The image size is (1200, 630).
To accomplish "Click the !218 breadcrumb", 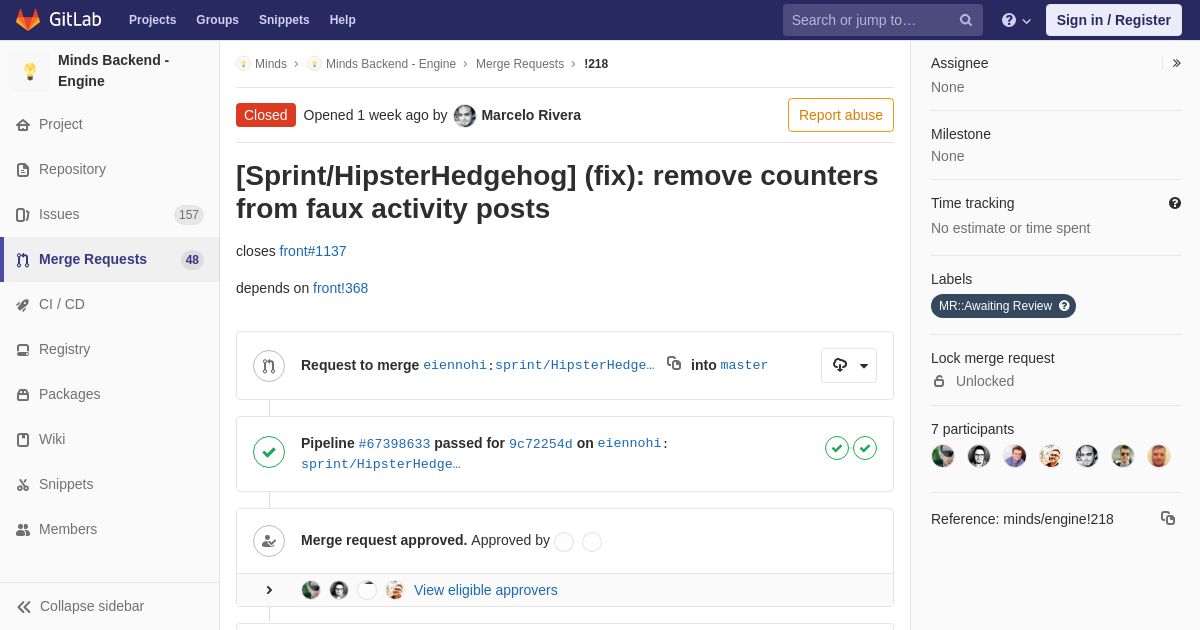I will coord(596,64).
